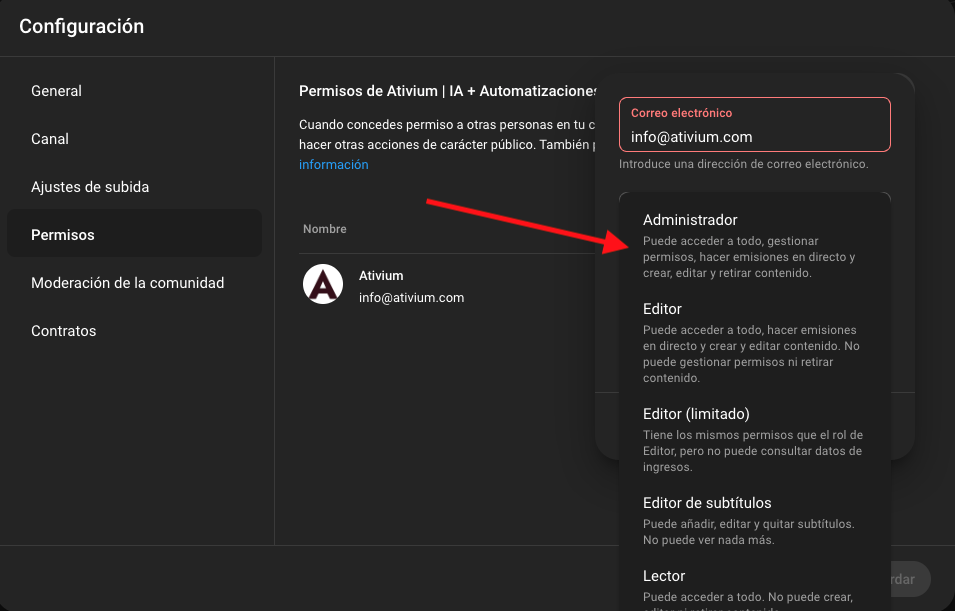955x611 pixels.
Task: Click the hint 'Introduce una dirección de correo electrónico'
Action: pos(744,164)
